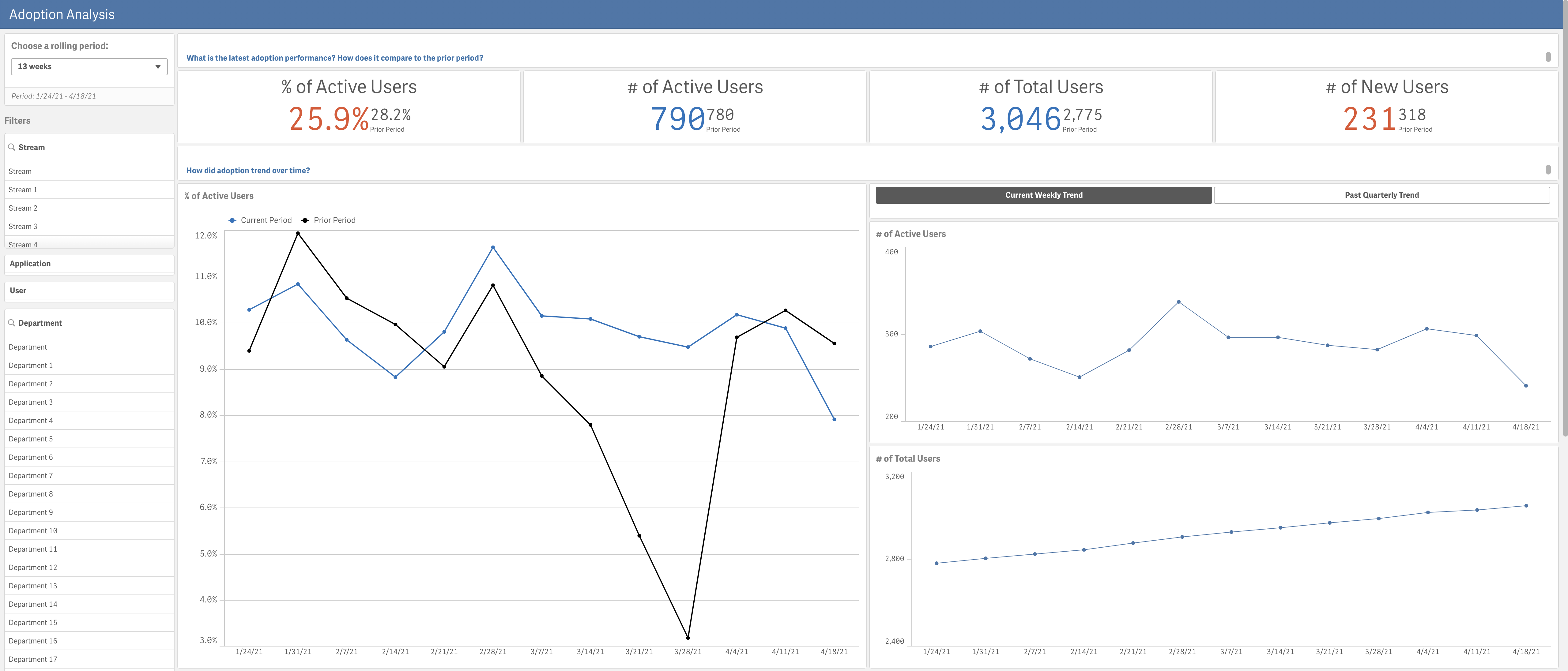Select Department 2 in the filter list
The height and width of the screenshot is (671, 1568).
89,384
